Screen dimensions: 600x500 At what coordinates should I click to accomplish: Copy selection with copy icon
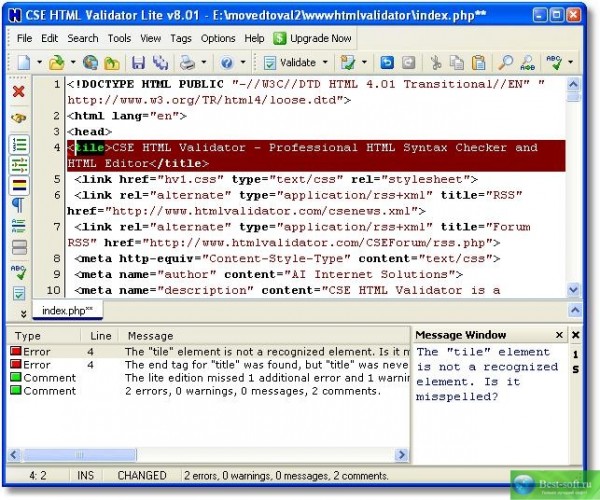457,62
